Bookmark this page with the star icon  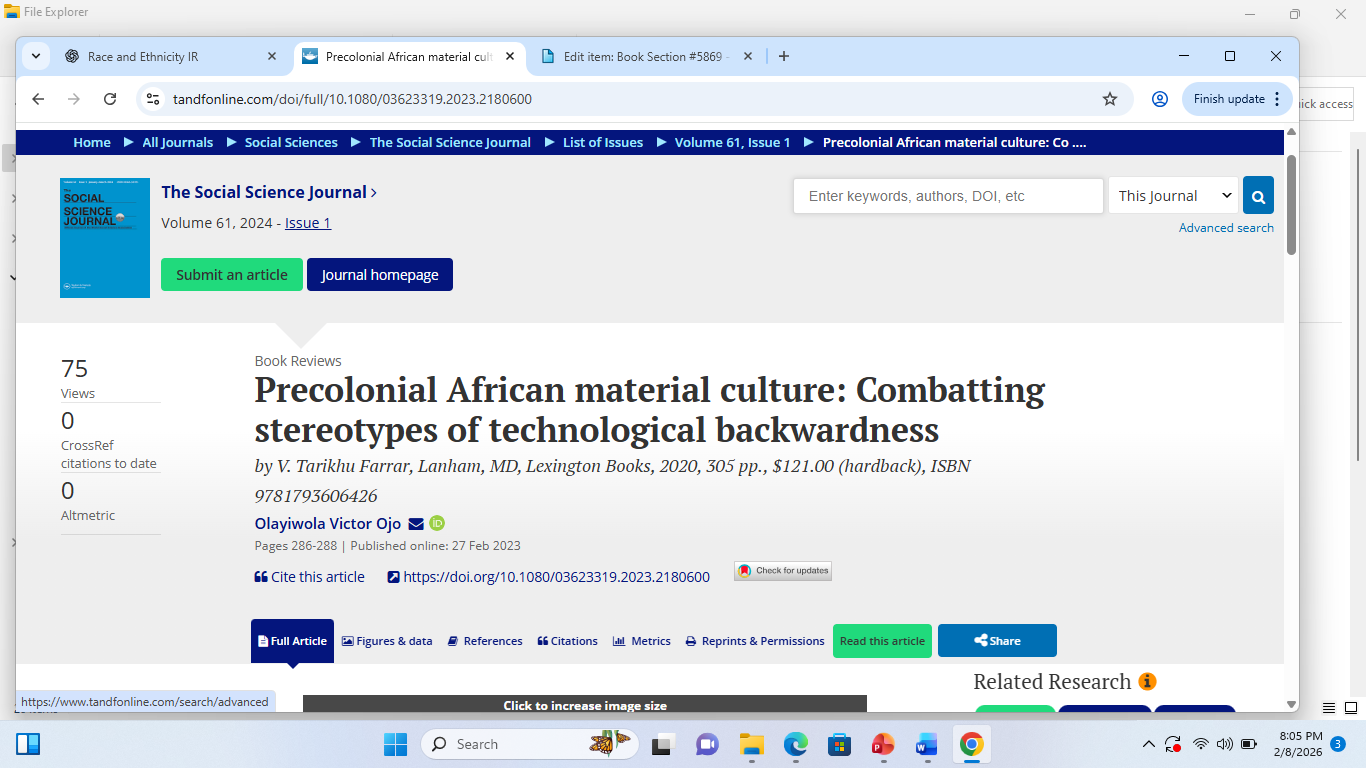point(1109,99)
